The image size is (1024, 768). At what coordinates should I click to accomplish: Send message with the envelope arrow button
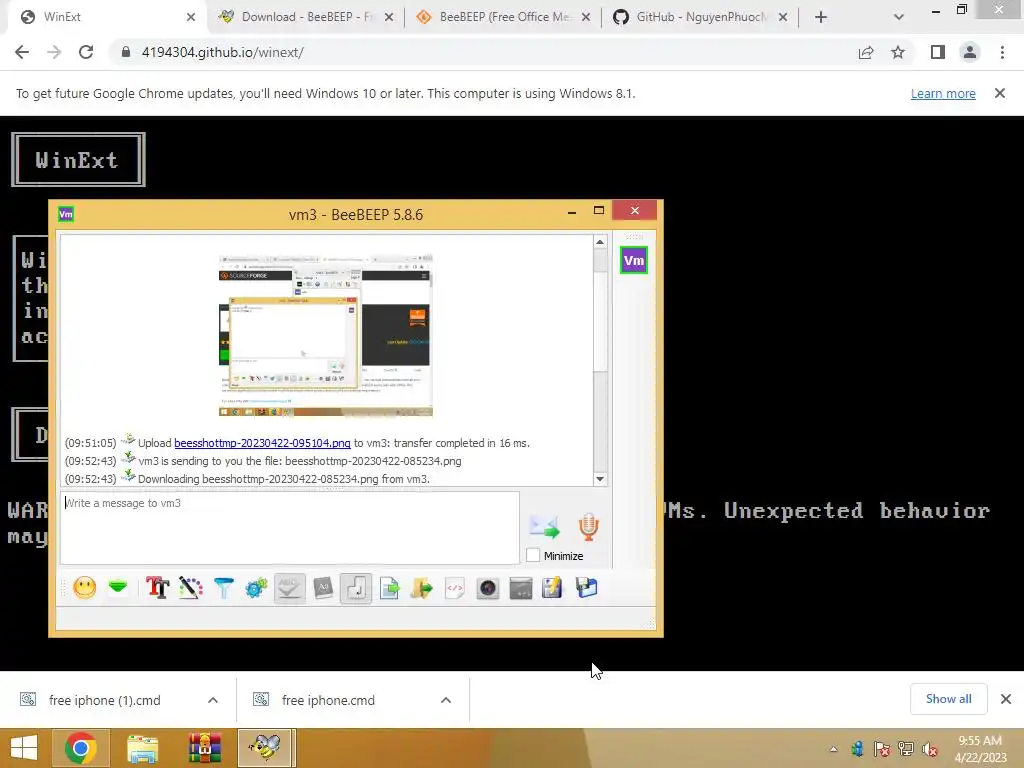[x=545, y=526]
